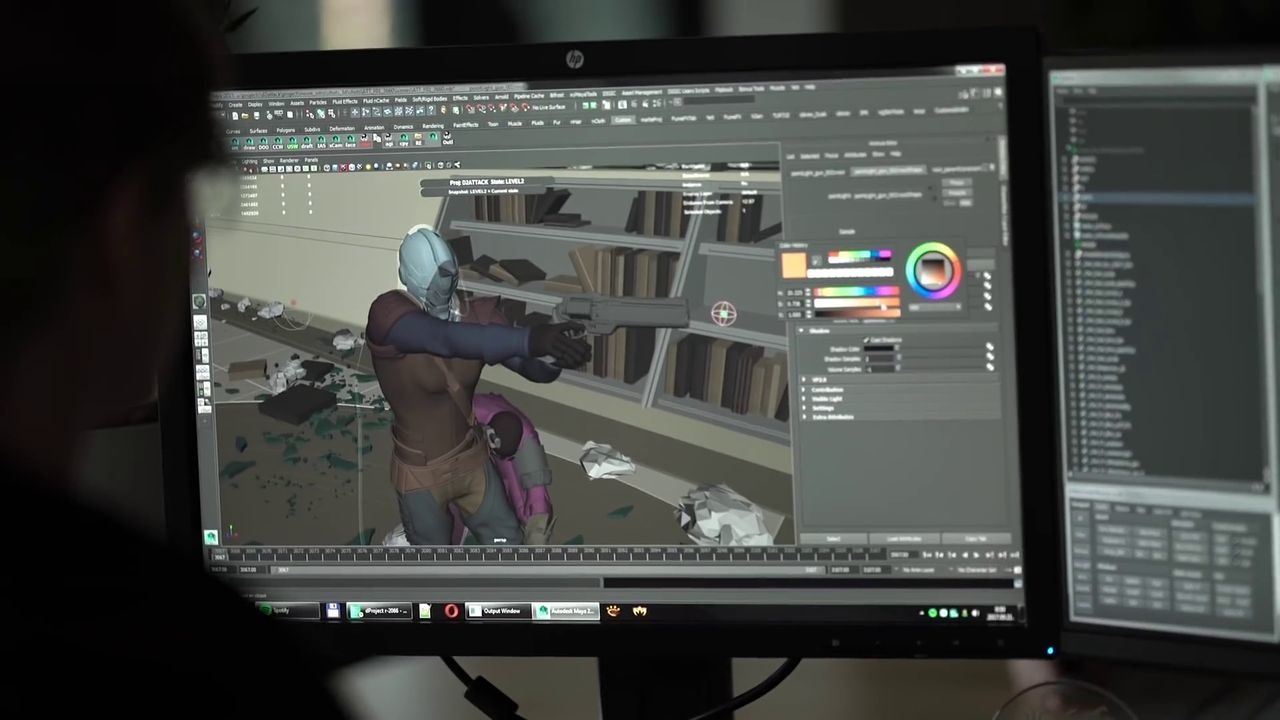Click the Shadow Color swatch
The image size is (1280, 720).
click(x=880, y=349)
